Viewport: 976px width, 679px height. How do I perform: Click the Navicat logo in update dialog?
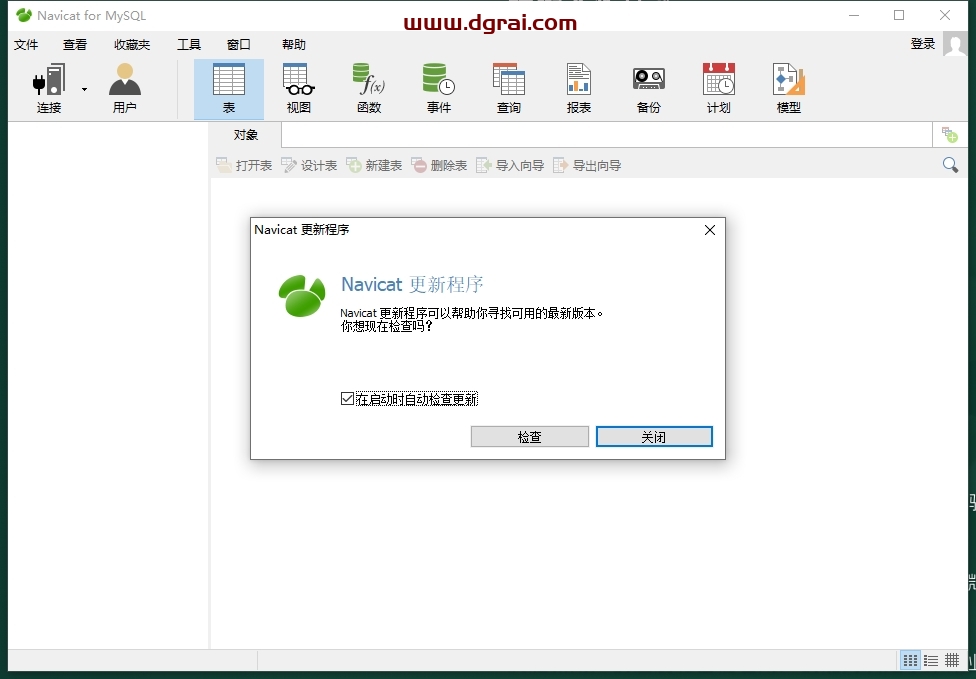pyautogui.click(x=302, y=296)
